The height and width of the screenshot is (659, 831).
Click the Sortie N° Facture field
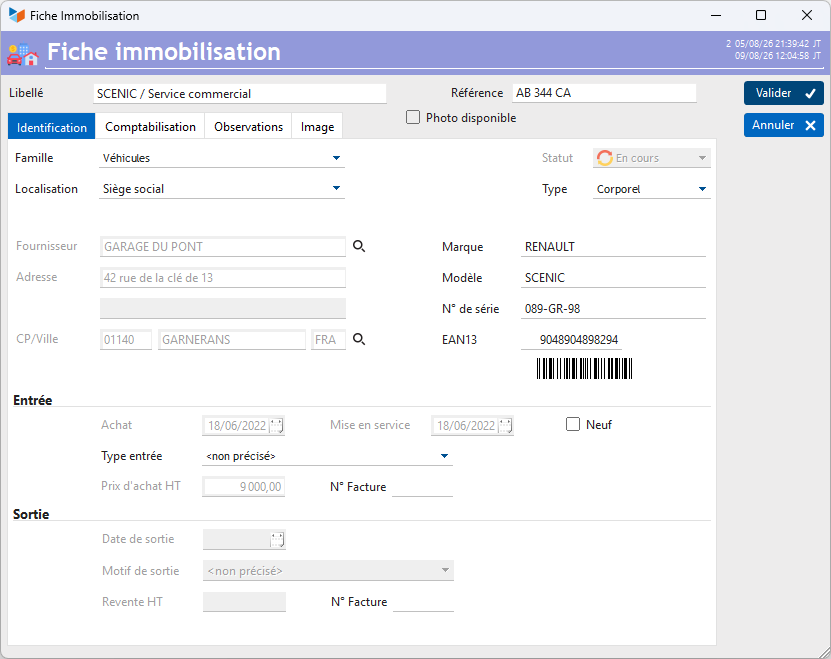(x=423, y=602)
